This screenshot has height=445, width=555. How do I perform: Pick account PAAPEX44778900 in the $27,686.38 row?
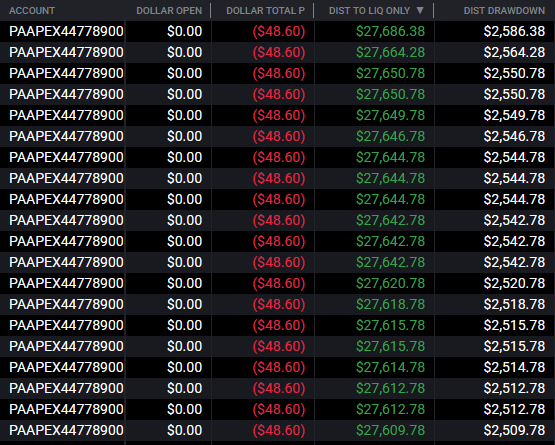tap(66, 31)
